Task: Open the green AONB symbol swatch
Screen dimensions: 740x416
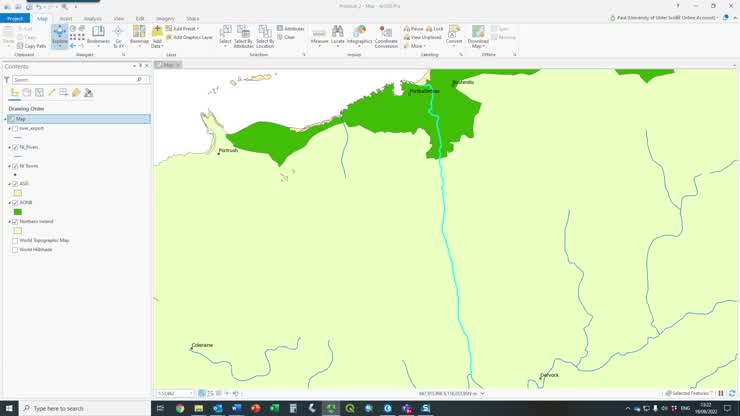Action: click(x=17, y=212)
